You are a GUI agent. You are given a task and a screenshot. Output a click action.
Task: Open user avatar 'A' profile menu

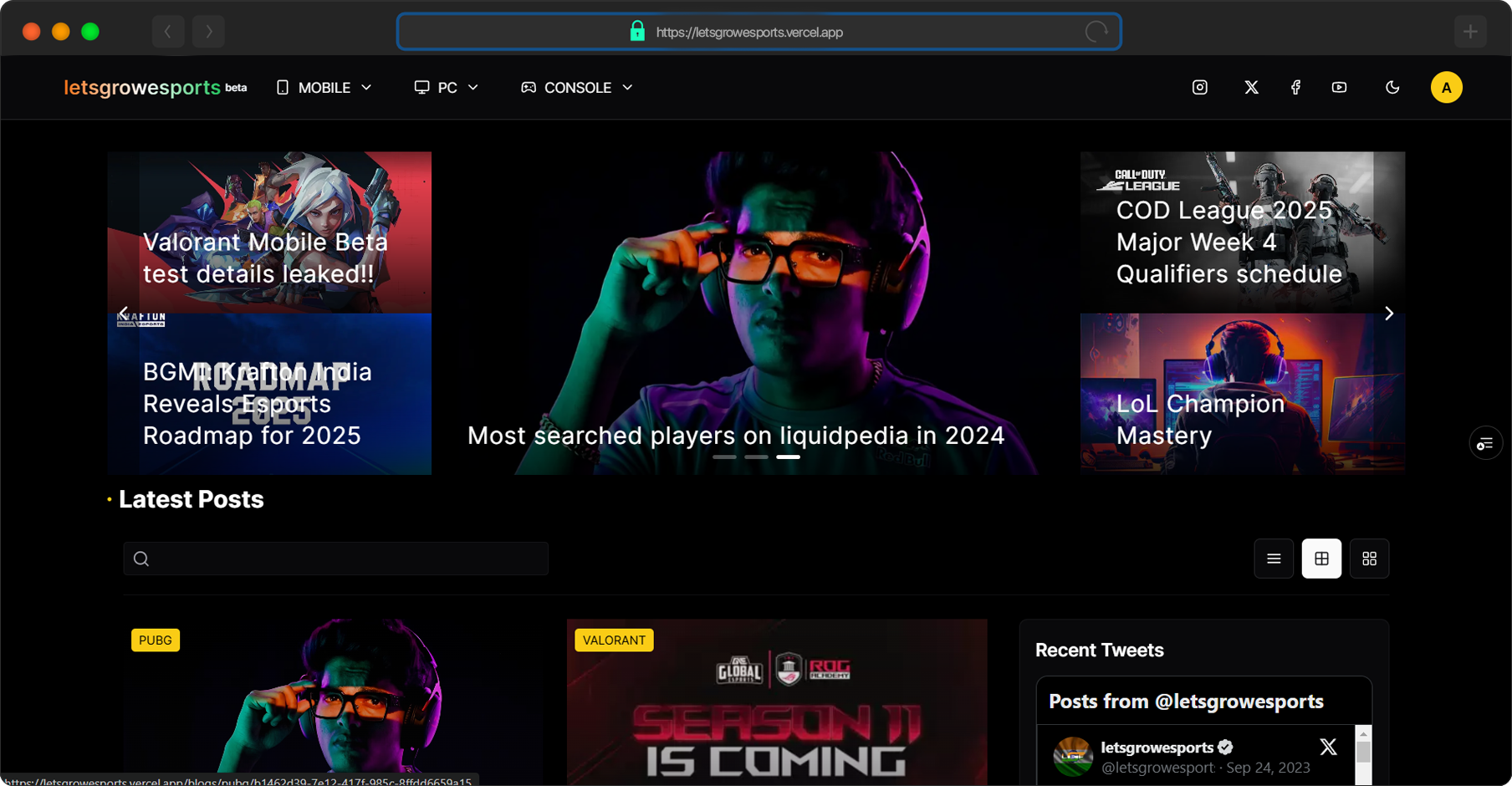pos(1446,87)
